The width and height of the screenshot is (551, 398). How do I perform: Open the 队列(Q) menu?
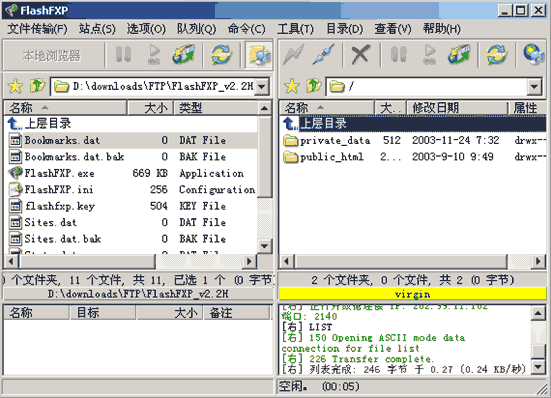point(196,29)
